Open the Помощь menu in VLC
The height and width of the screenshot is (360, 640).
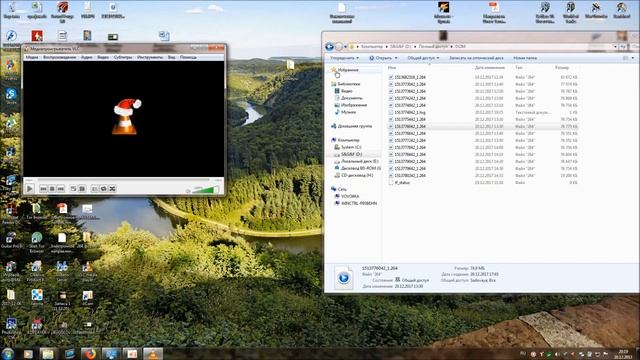pos(188,57)
